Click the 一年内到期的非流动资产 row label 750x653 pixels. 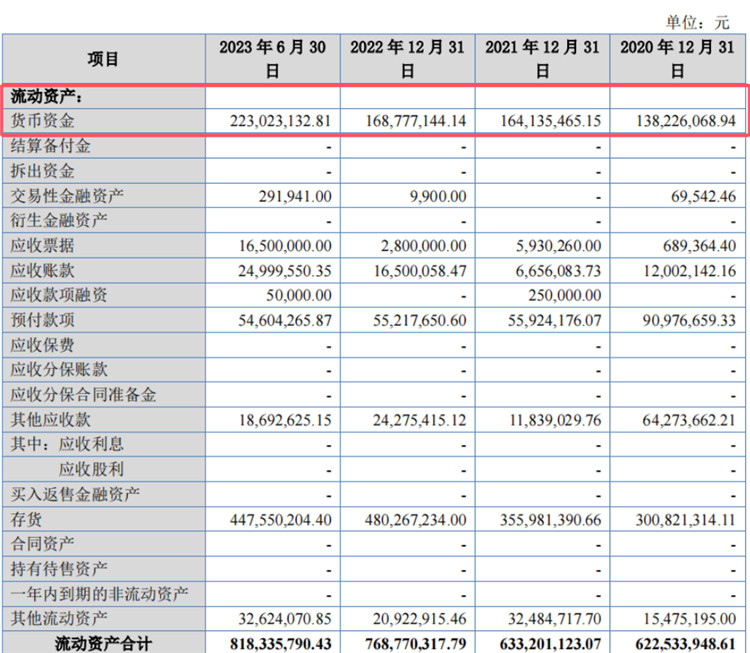(x=99, y=594)
